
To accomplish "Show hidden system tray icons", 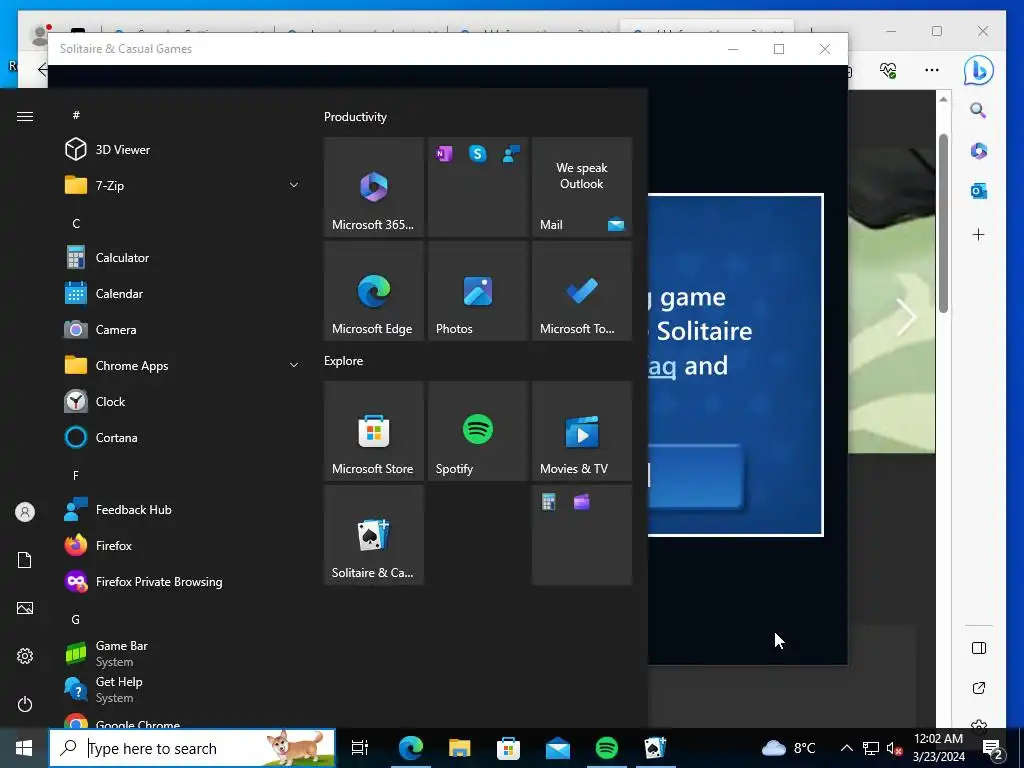I will click(846, 748).
